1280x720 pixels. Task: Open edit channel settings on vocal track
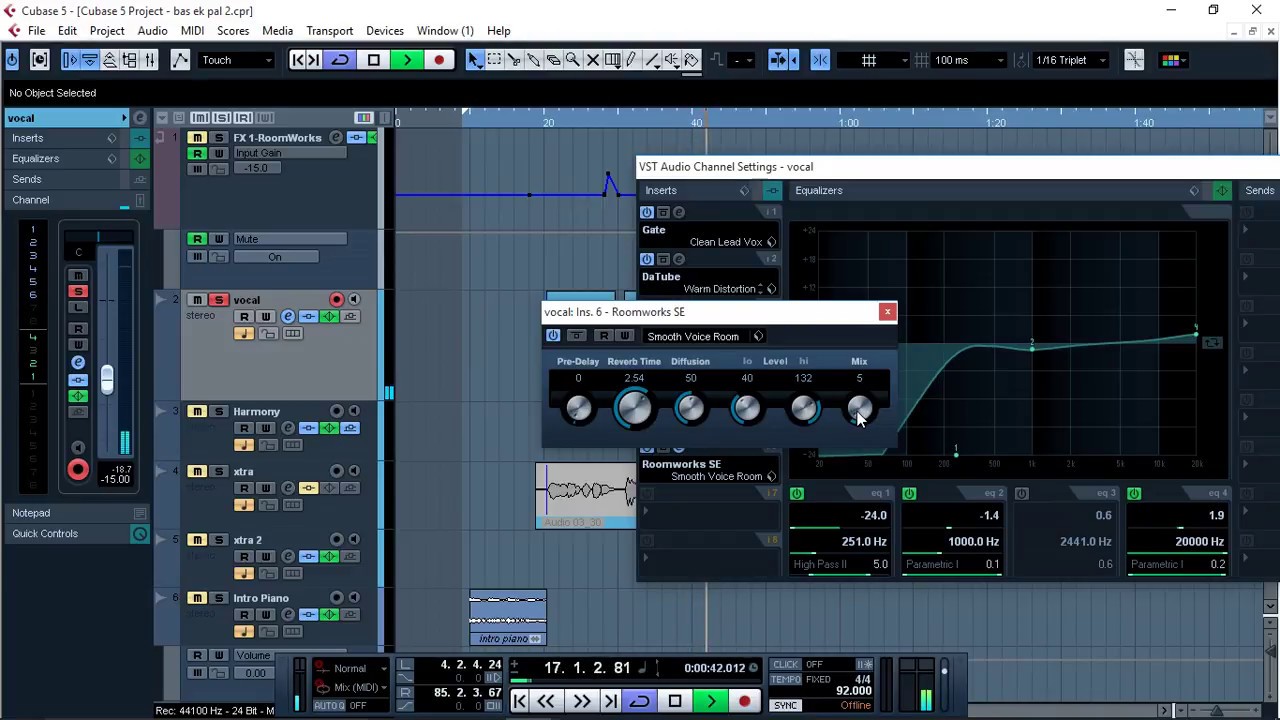click(288, 316)
